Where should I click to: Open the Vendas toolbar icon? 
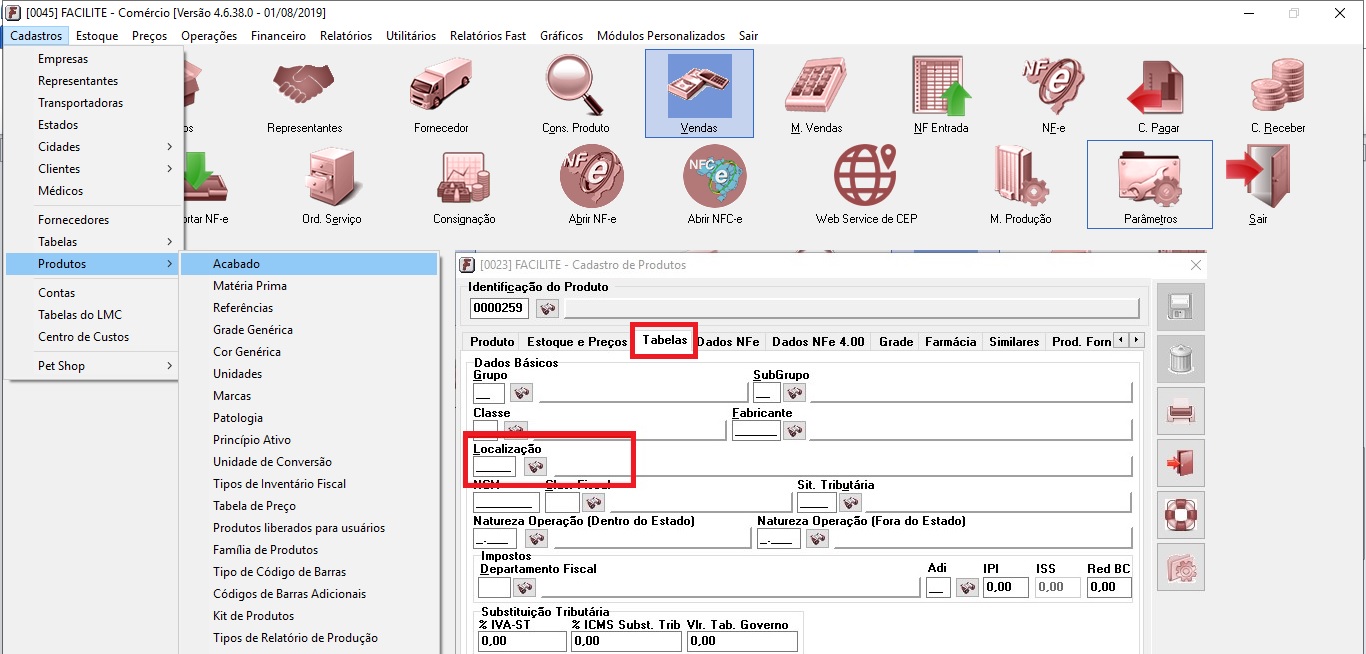(x=699, y=94)
